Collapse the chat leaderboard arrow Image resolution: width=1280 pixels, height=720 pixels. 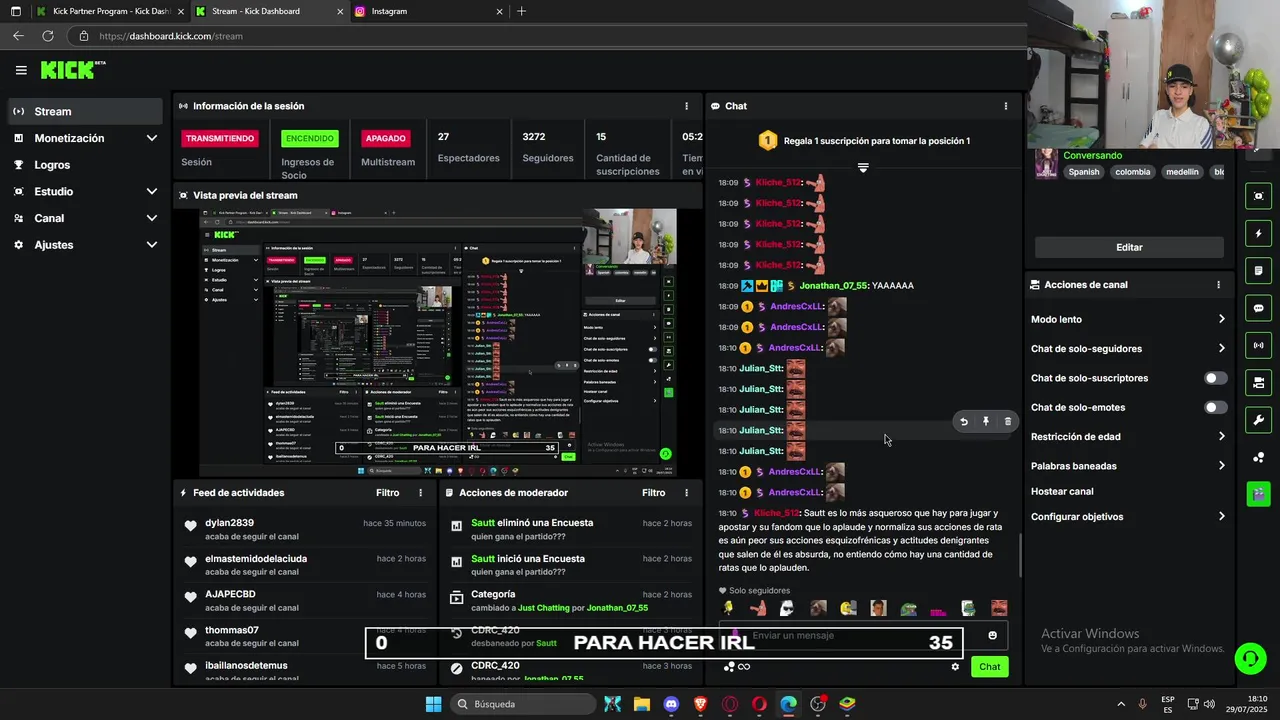click(x=863, y=167)
